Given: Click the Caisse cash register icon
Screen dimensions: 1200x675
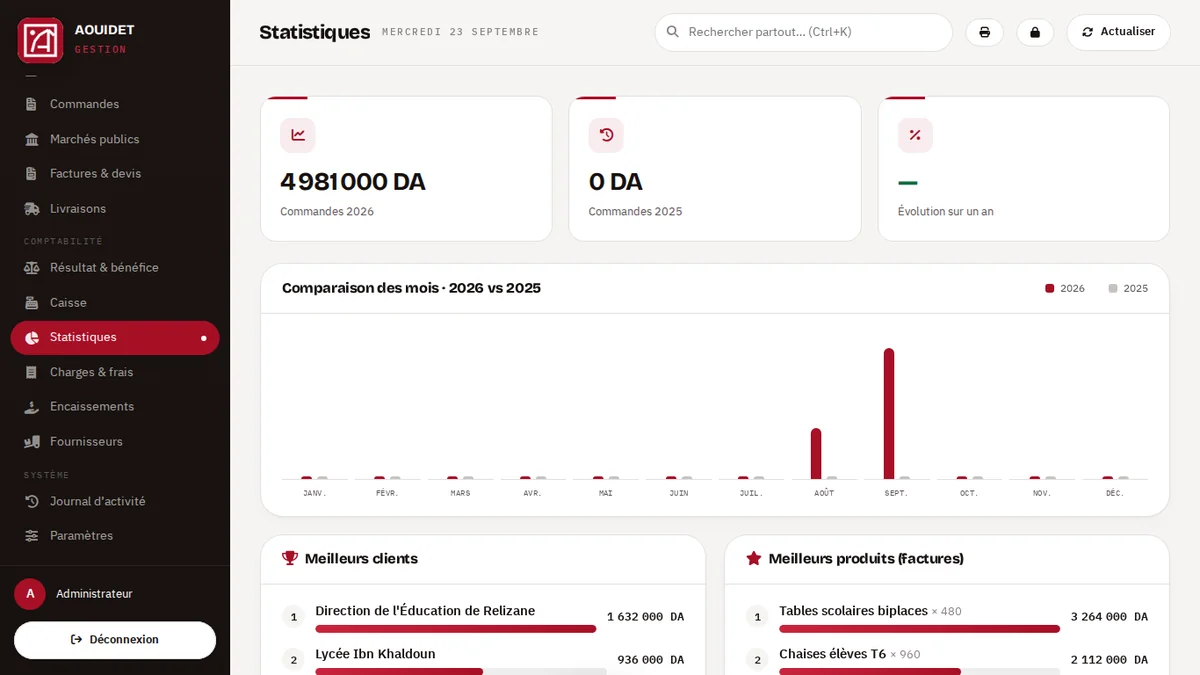Looking at the screenshot, I should [x=32, y=303].
